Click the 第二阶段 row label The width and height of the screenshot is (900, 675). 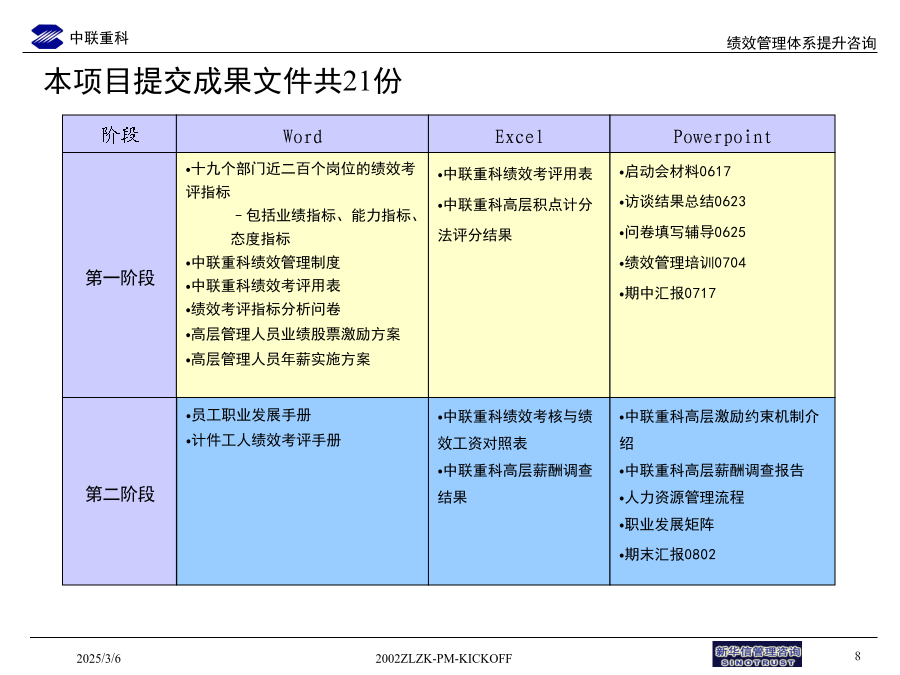point(120,494)
